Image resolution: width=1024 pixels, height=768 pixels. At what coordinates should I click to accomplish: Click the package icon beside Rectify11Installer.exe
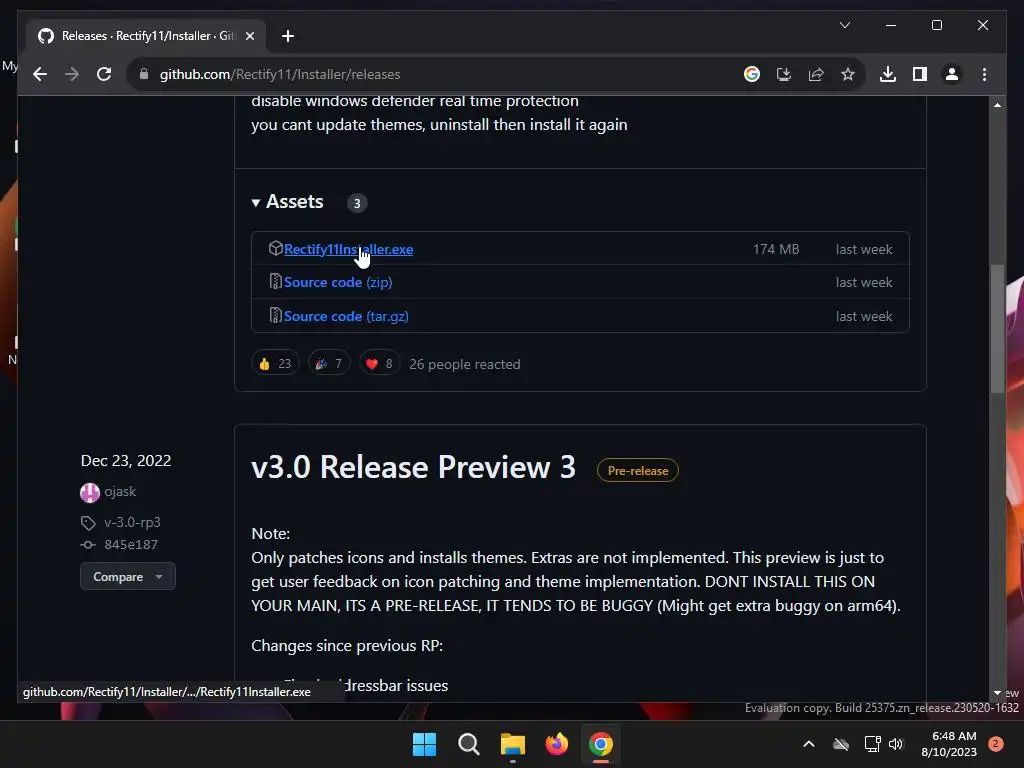[x=276, y=248]
